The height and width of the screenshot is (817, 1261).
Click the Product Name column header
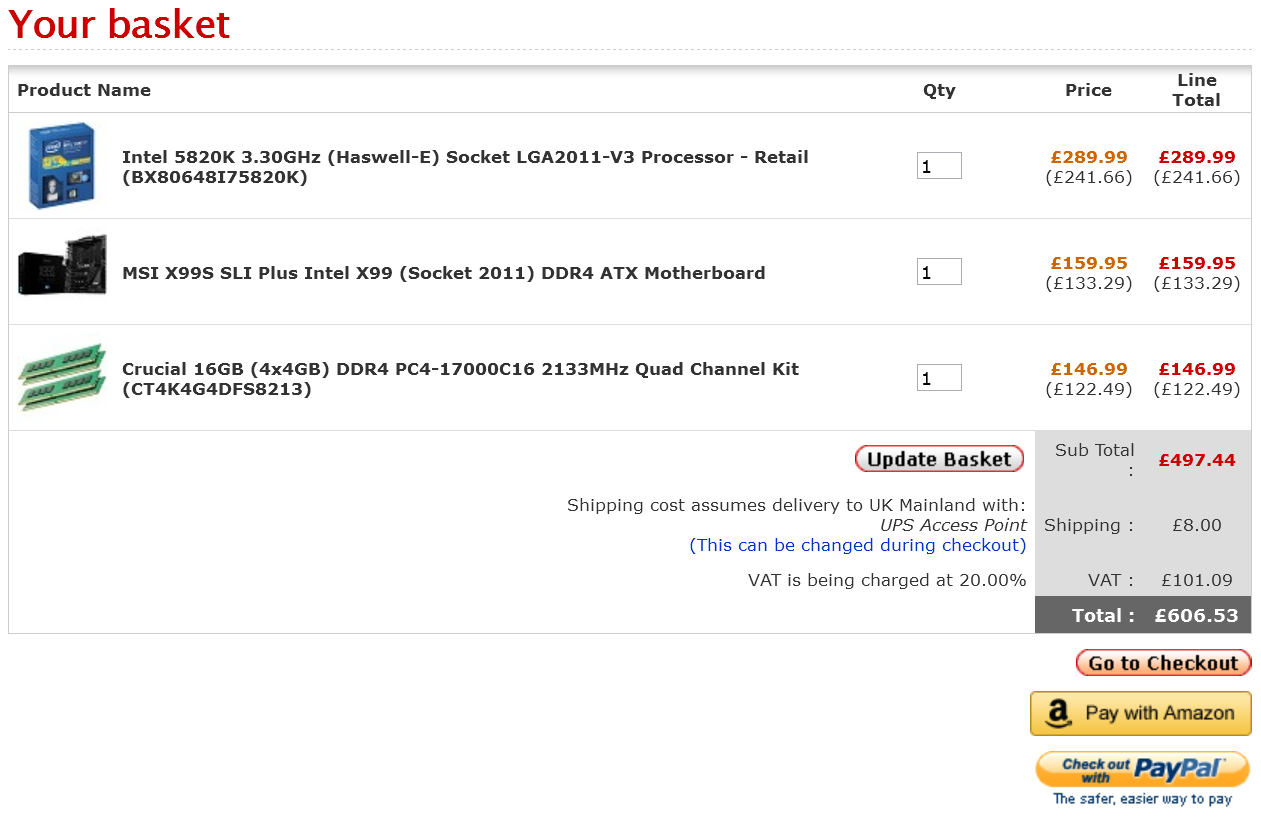click(84, 90)
